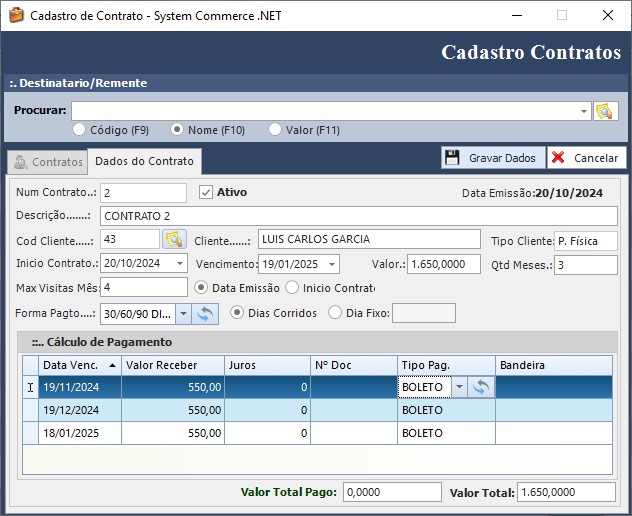Open the Forma Pagto dropdown
632x516 pixels.
pos(183,313)
